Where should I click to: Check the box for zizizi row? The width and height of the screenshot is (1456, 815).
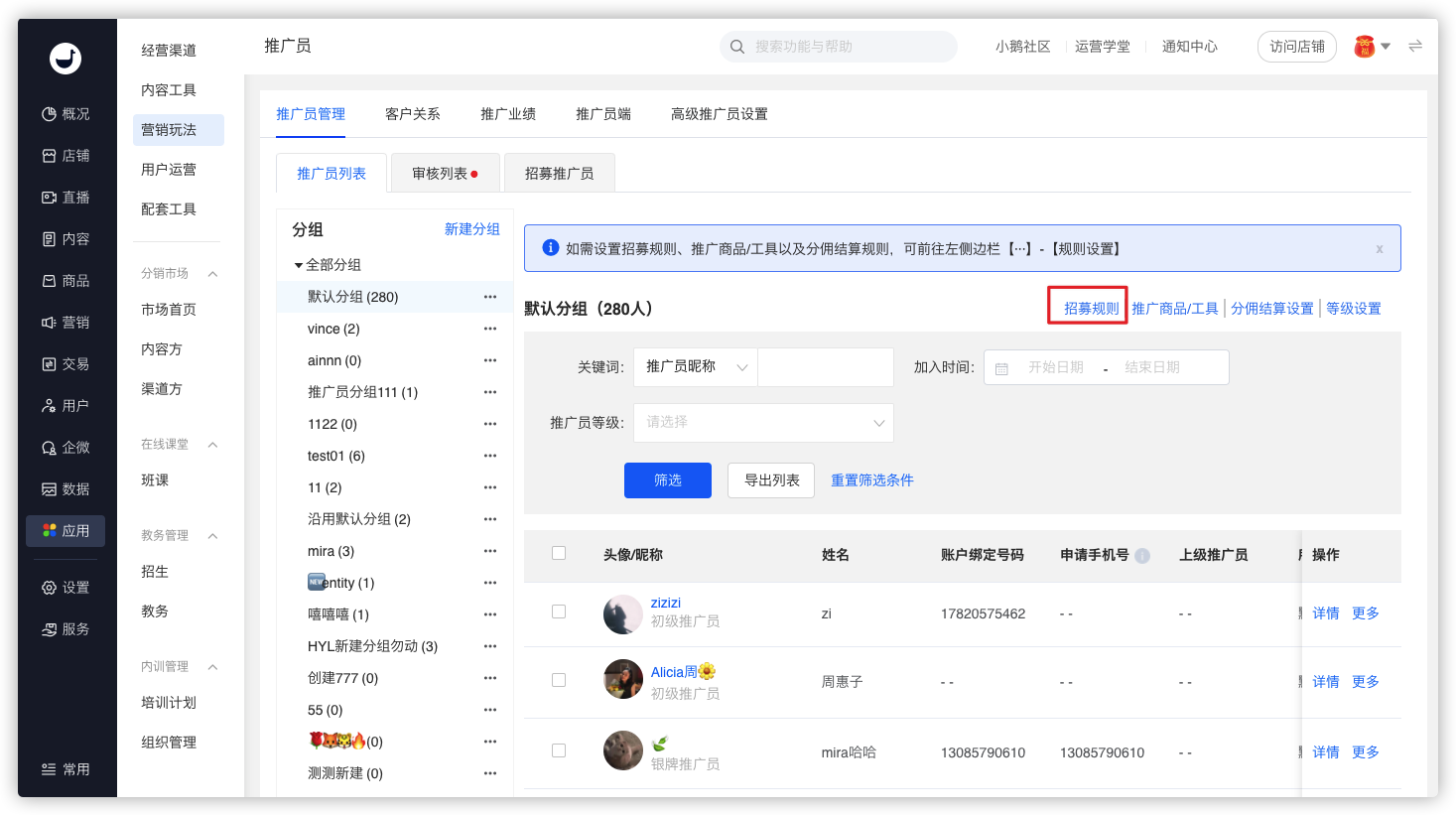[559, 612]
